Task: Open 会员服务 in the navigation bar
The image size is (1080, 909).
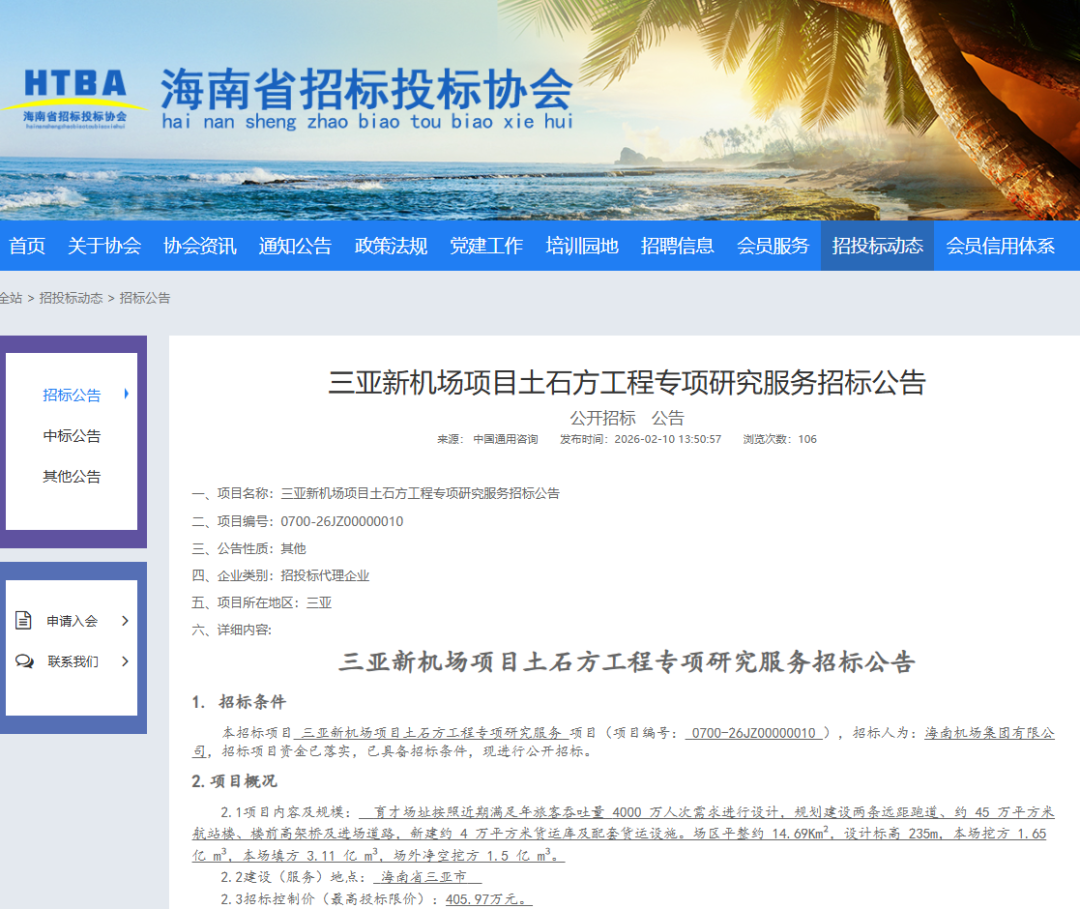Action: click(773, 246)
